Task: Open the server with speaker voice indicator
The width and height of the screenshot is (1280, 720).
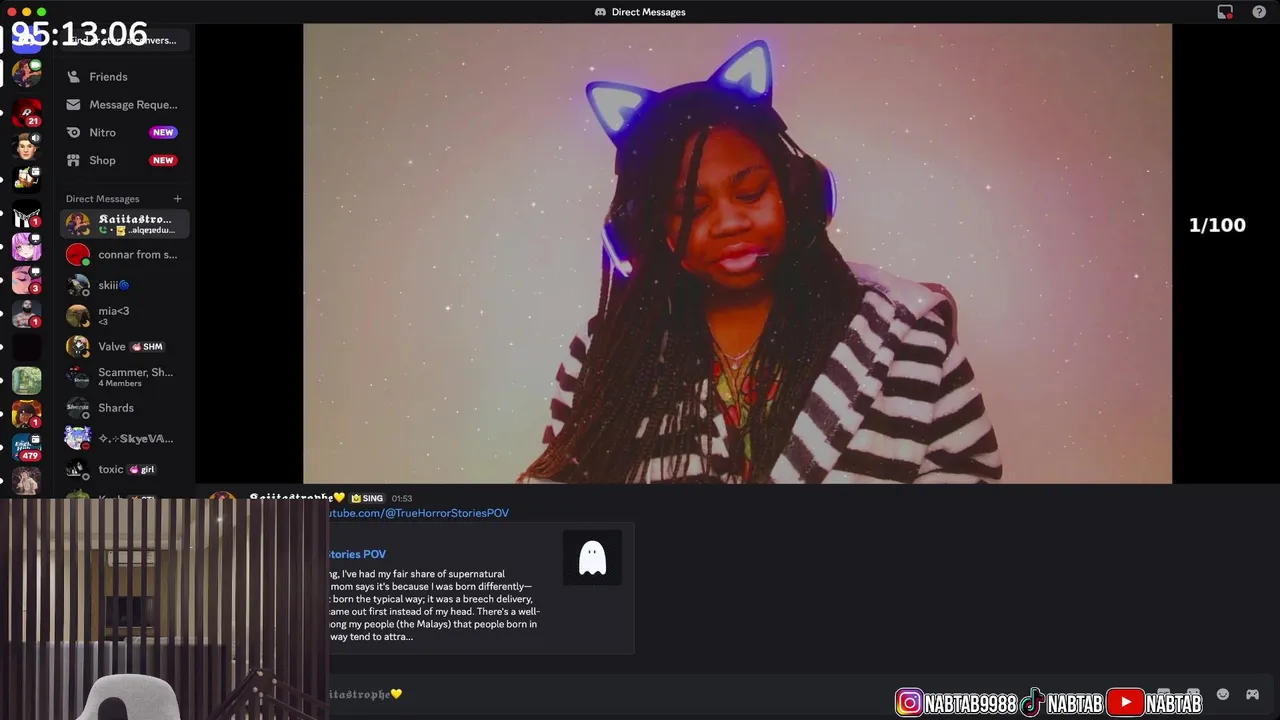Action: 27,146
